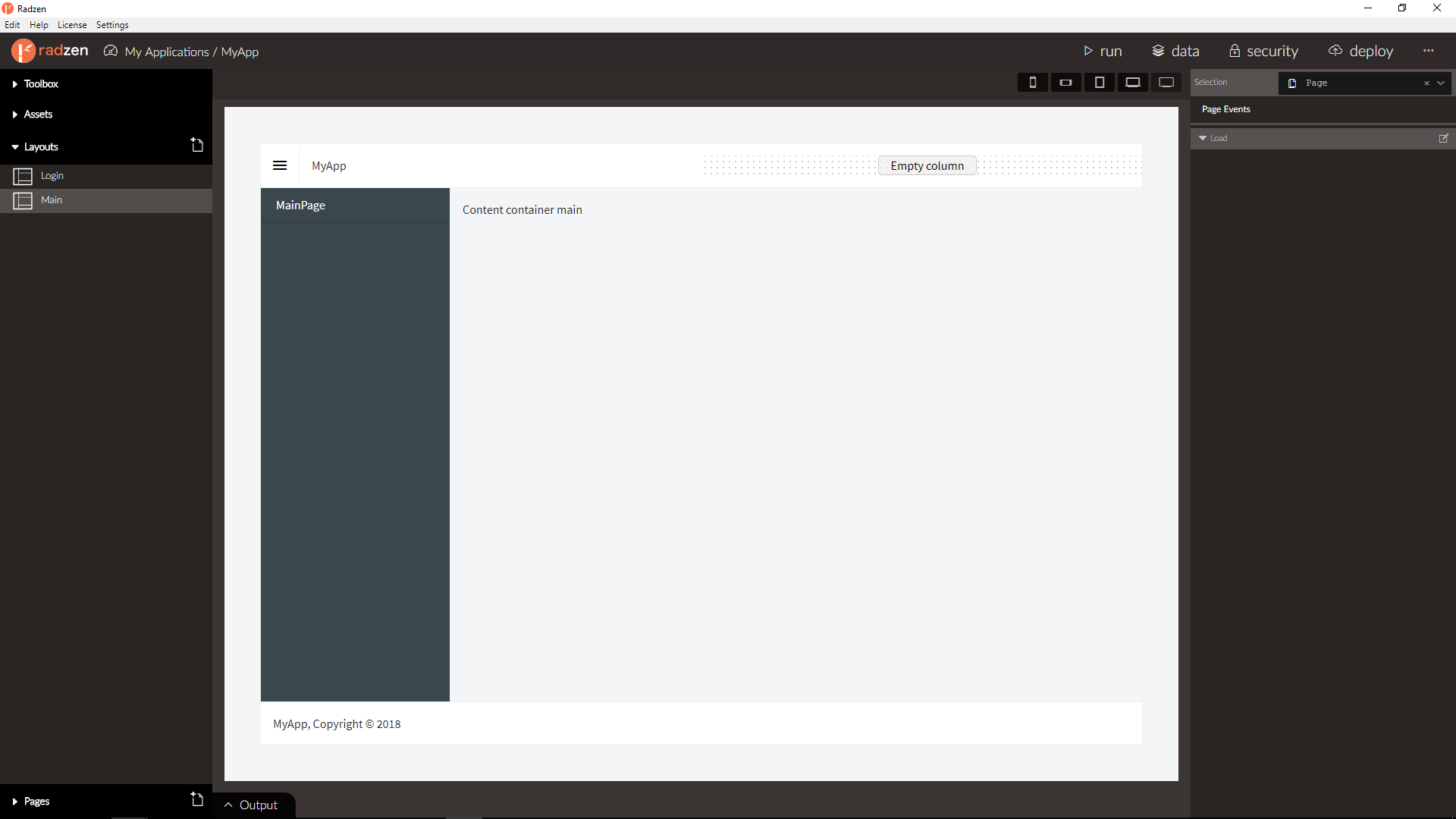Click the security button label
The height and width of the screenshot is (819, 1456).
point(1272,51)
